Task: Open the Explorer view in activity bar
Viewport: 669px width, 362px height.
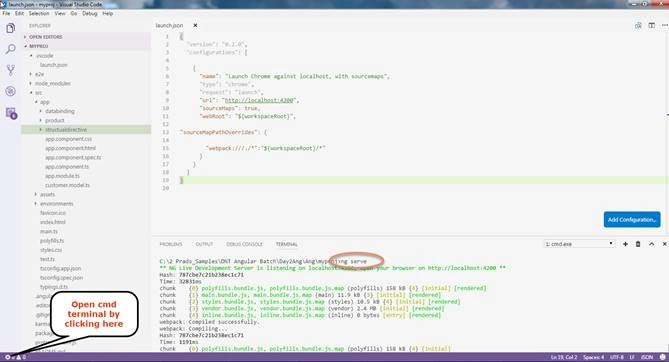Action: (11, 28)
